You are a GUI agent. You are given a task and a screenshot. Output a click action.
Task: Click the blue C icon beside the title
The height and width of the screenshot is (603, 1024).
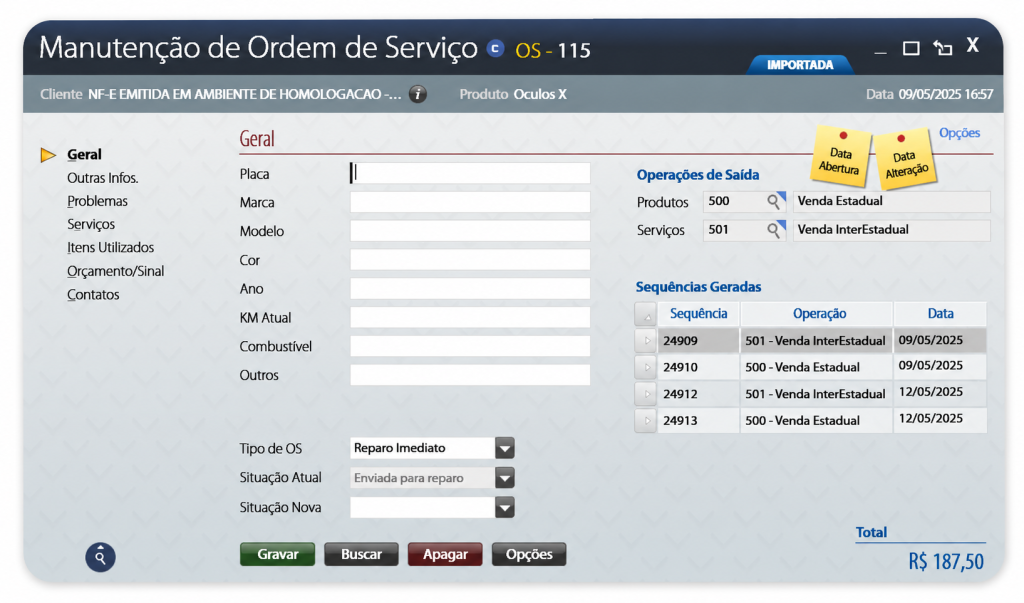(496, 49)
